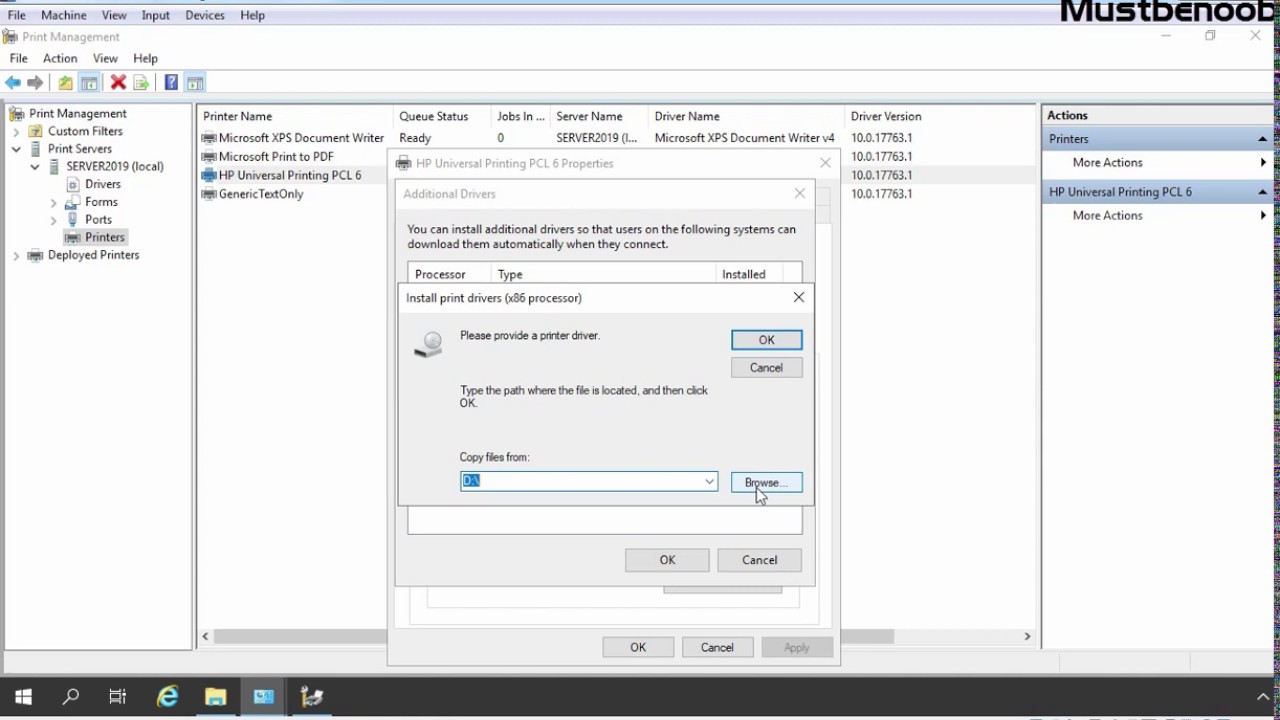Click the Ports icon in the tree
Screen dimensions: 1280x720
[x=73, y=219]
